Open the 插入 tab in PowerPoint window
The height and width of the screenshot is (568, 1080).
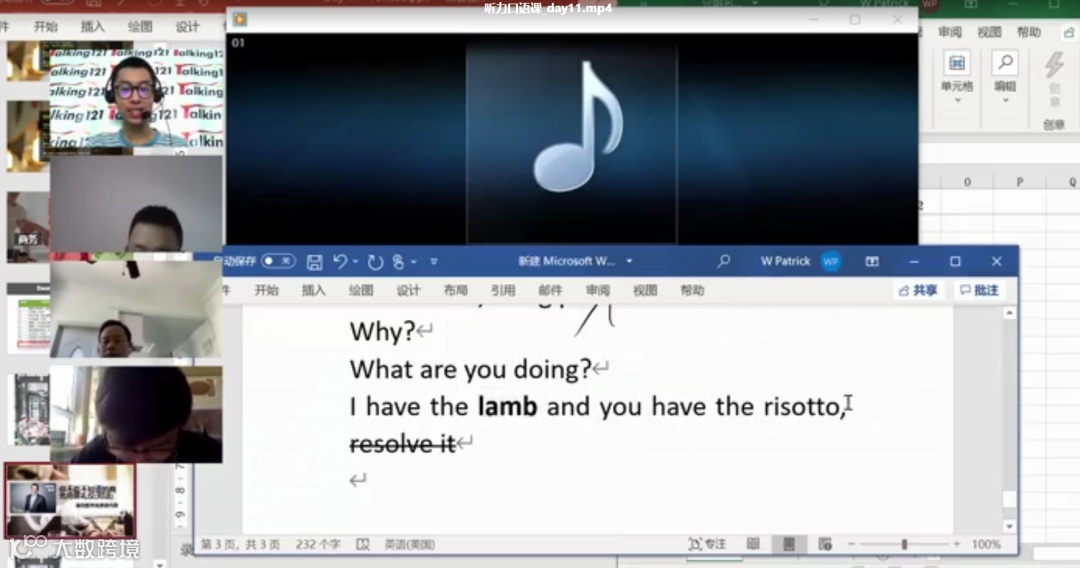[x=92, y=27]
